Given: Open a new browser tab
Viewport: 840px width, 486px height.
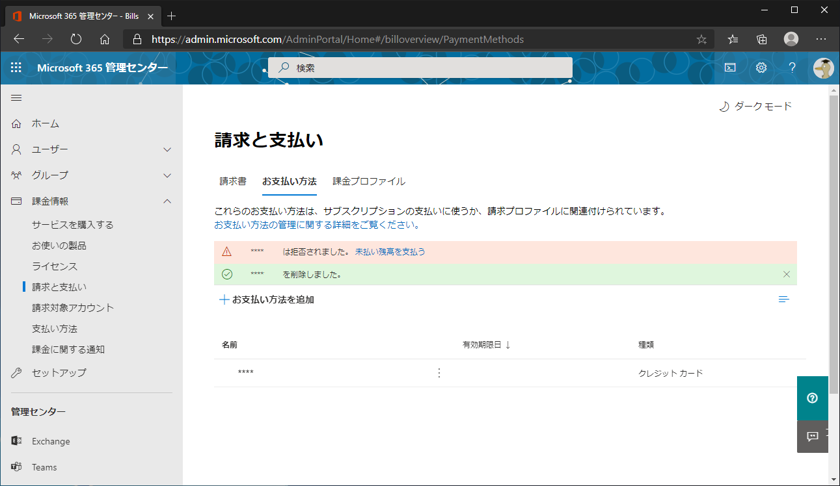Looking at the screenshot, I should click(171, 16).
